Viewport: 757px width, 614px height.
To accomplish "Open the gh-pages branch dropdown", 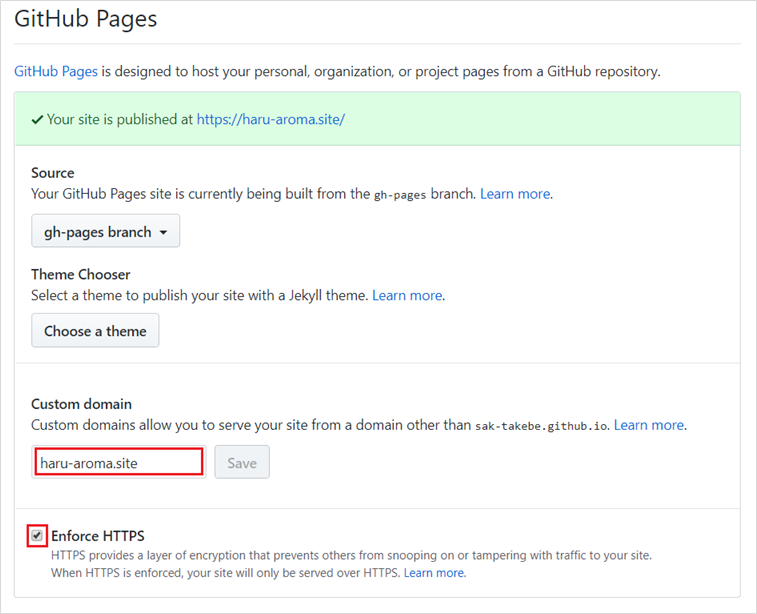I will [x=106, y=231].
